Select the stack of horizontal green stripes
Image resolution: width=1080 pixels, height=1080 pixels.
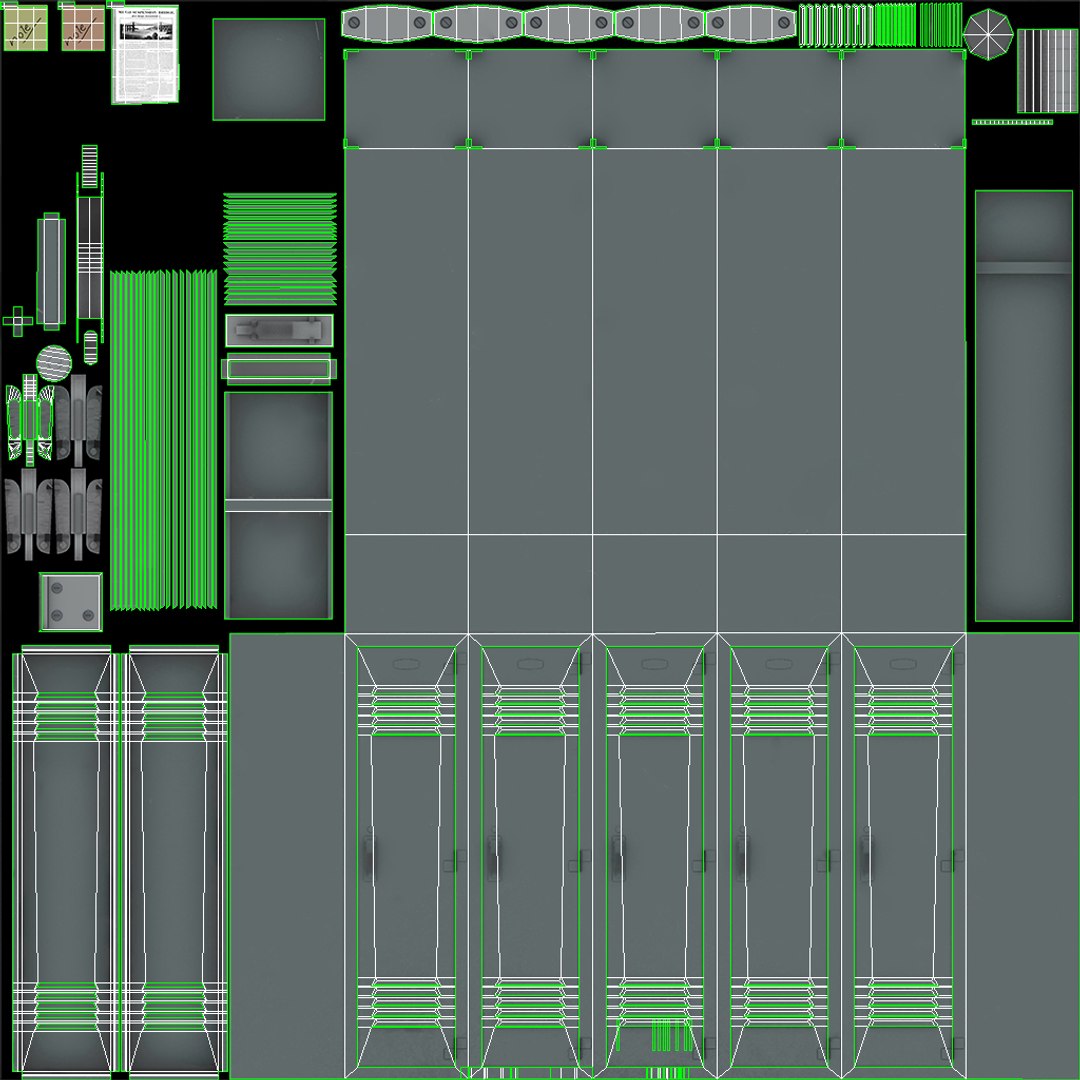pyautogui.click(x=280, y=249)
